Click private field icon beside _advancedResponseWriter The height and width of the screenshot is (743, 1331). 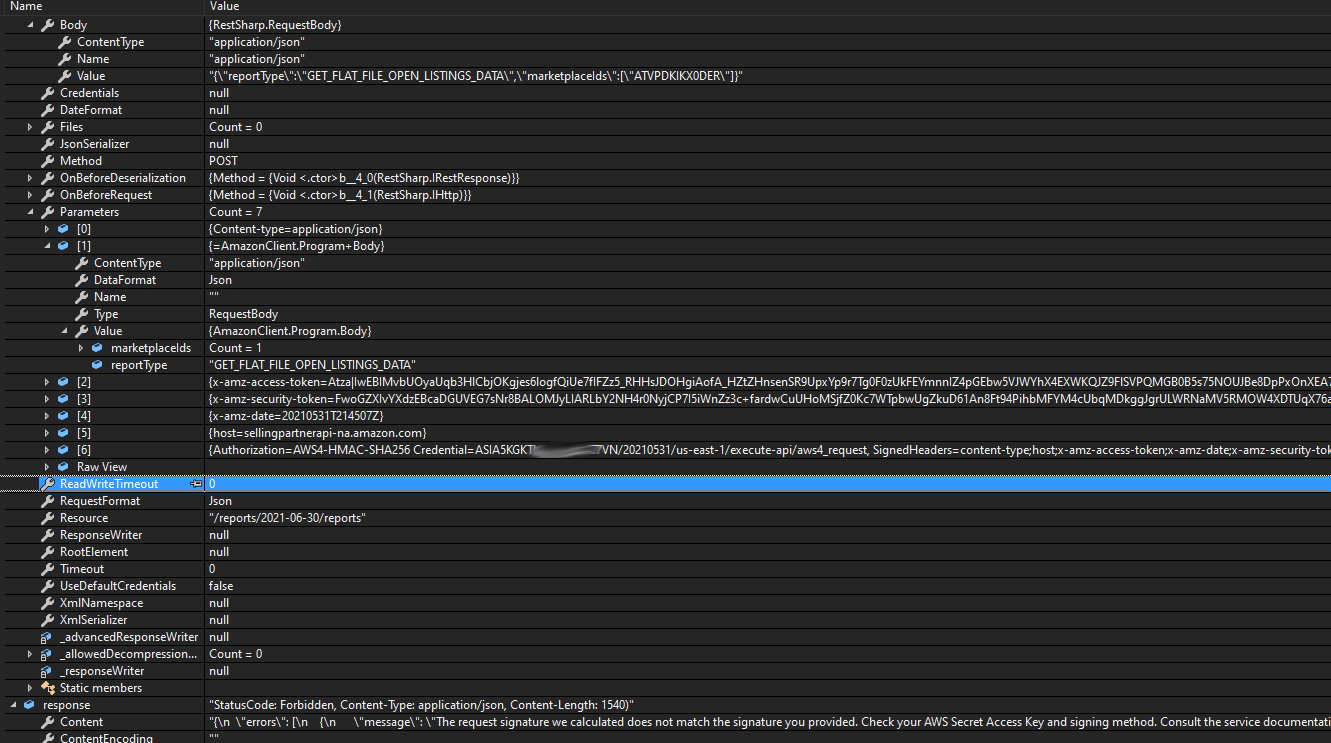tap(47, 637)
